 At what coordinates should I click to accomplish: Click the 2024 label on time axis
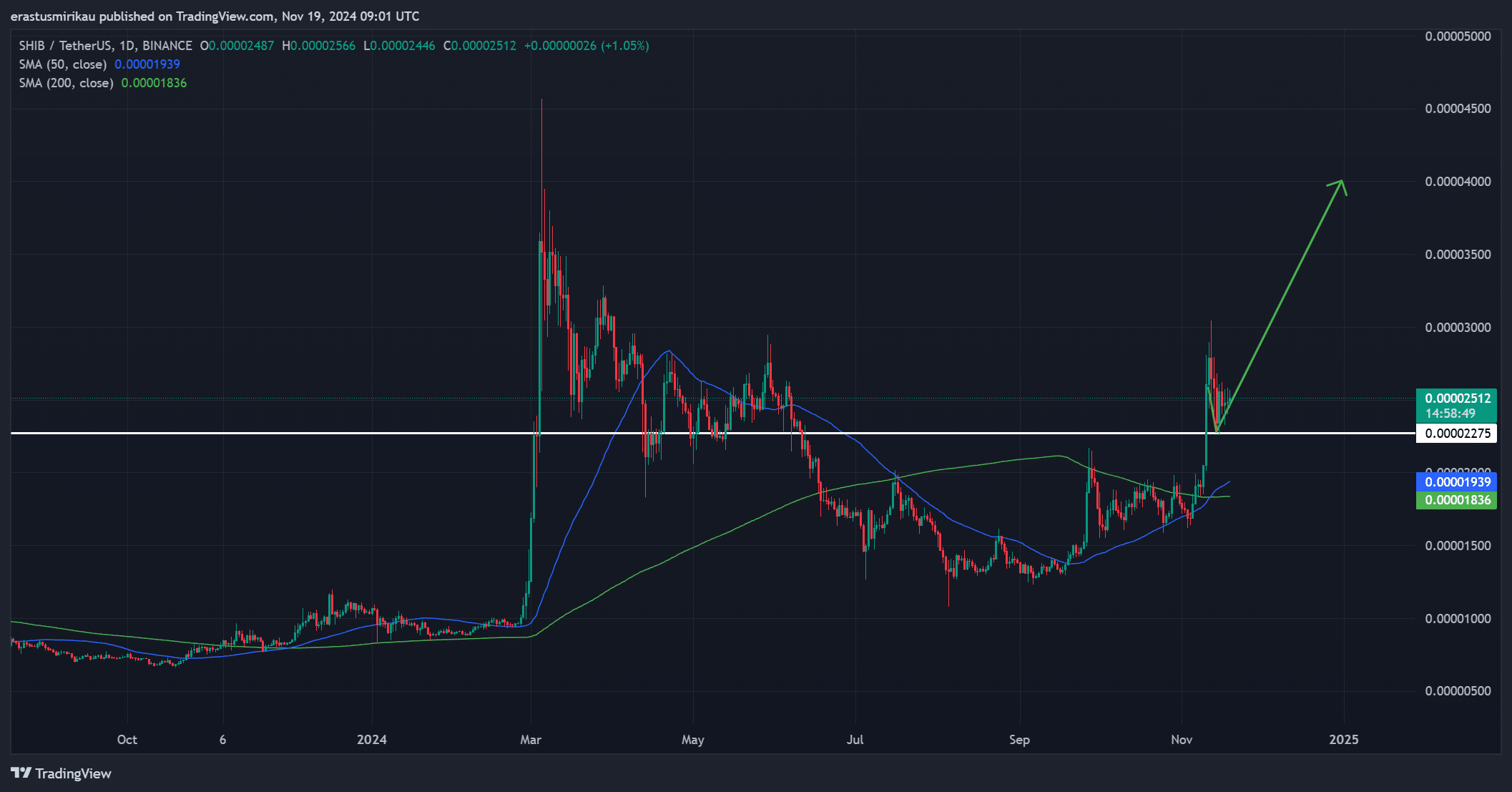(372, 740)
